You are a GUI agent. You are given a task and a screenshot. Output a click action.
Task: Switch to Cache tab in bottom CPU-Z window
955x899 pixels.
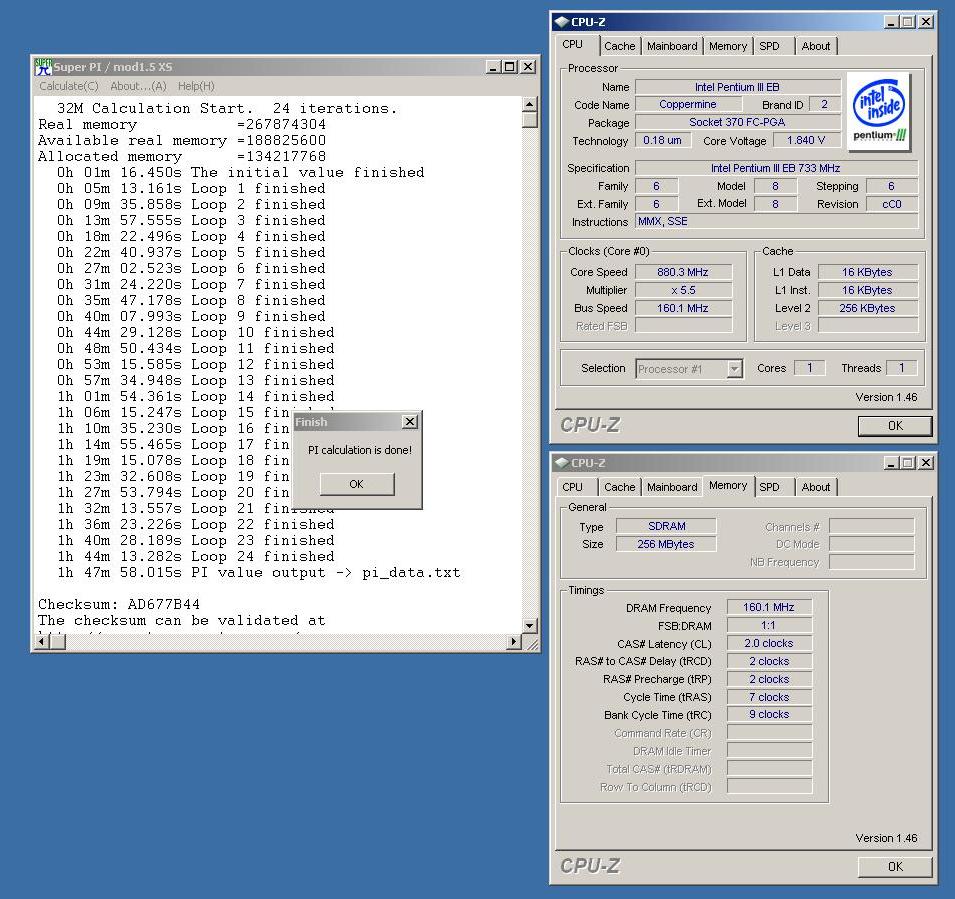click(x=619, y=487)
